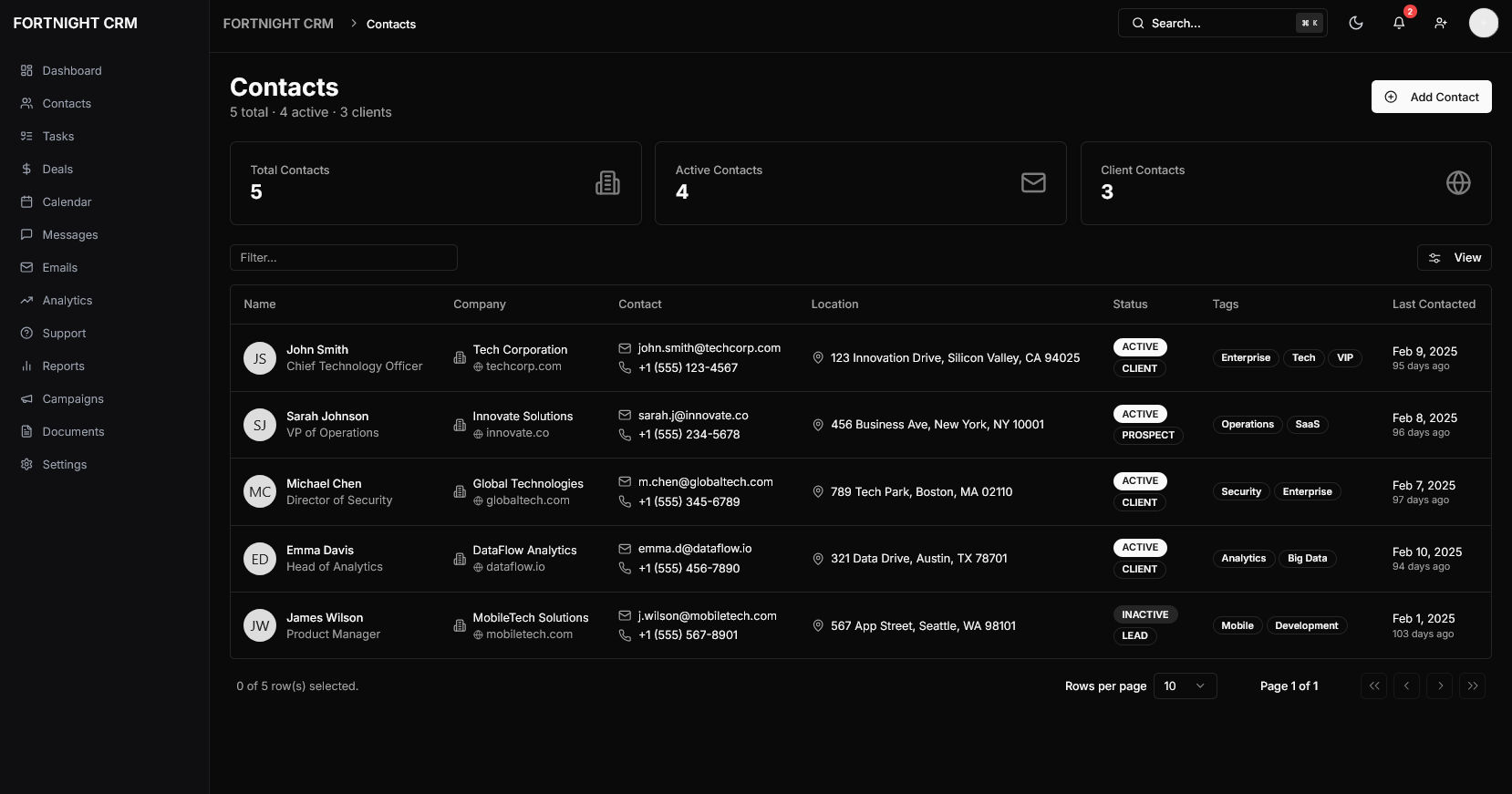Click the add user icon in header
Image resolution: width=1512 pixels, height=794 pixels.
pyautogui.click(x=1441, y=23)
